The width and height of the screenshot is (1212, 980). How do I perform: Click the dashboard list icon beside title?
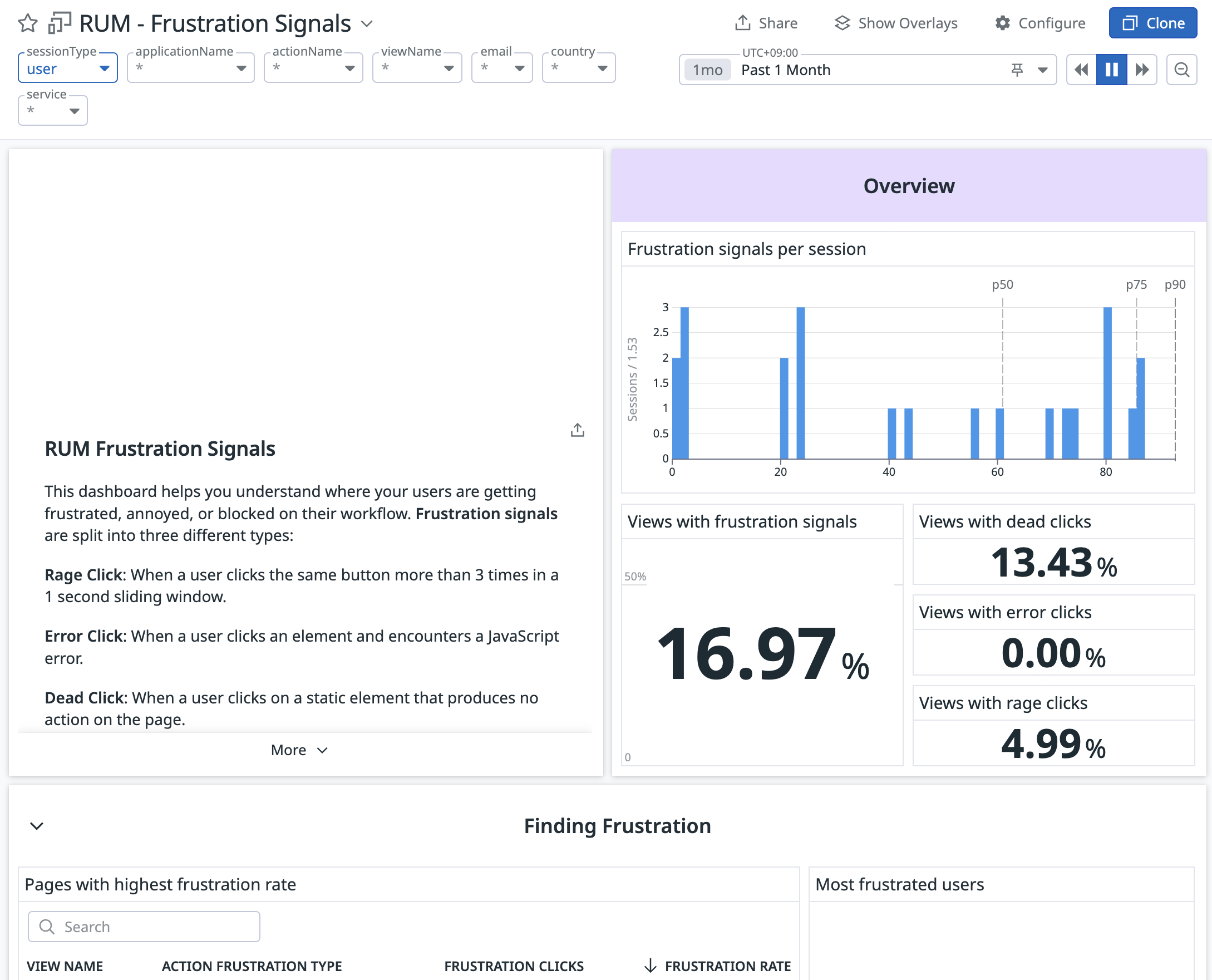coord(60,24)
